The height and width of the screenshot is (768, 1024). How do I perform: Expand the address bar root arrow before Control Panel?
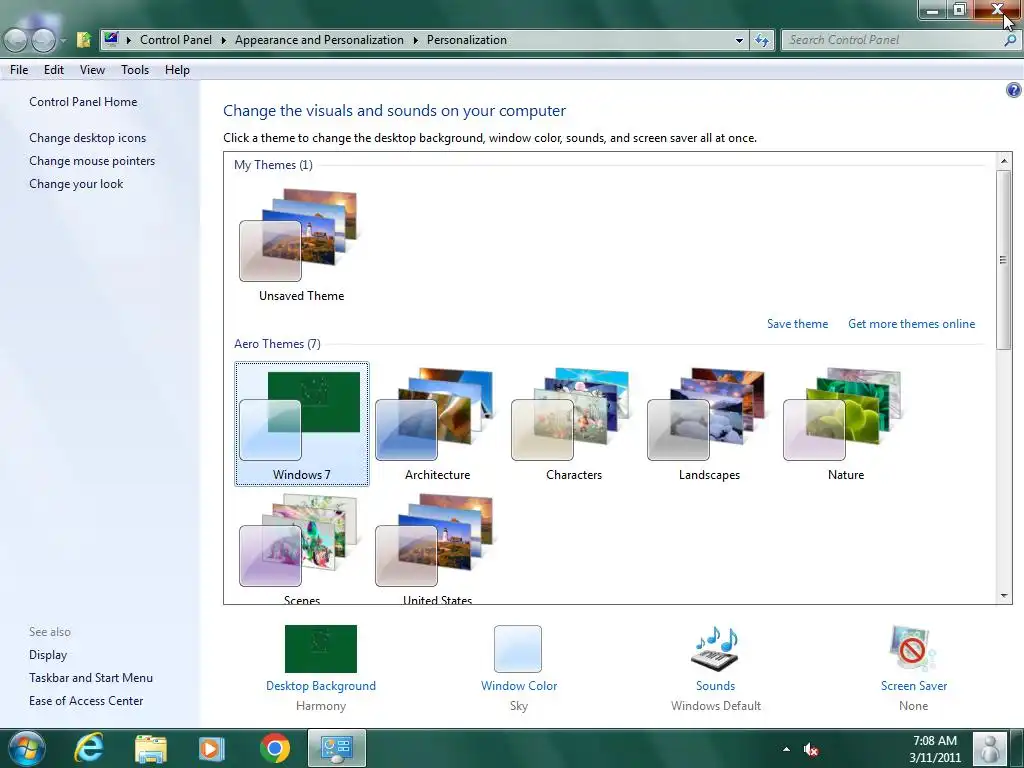128,40
